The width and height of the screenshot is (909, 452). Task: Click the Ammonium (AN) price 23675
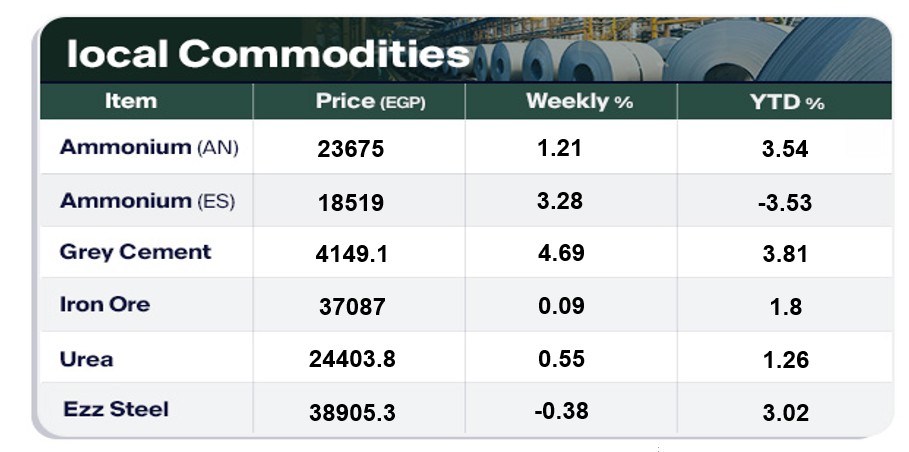point(350,150)
